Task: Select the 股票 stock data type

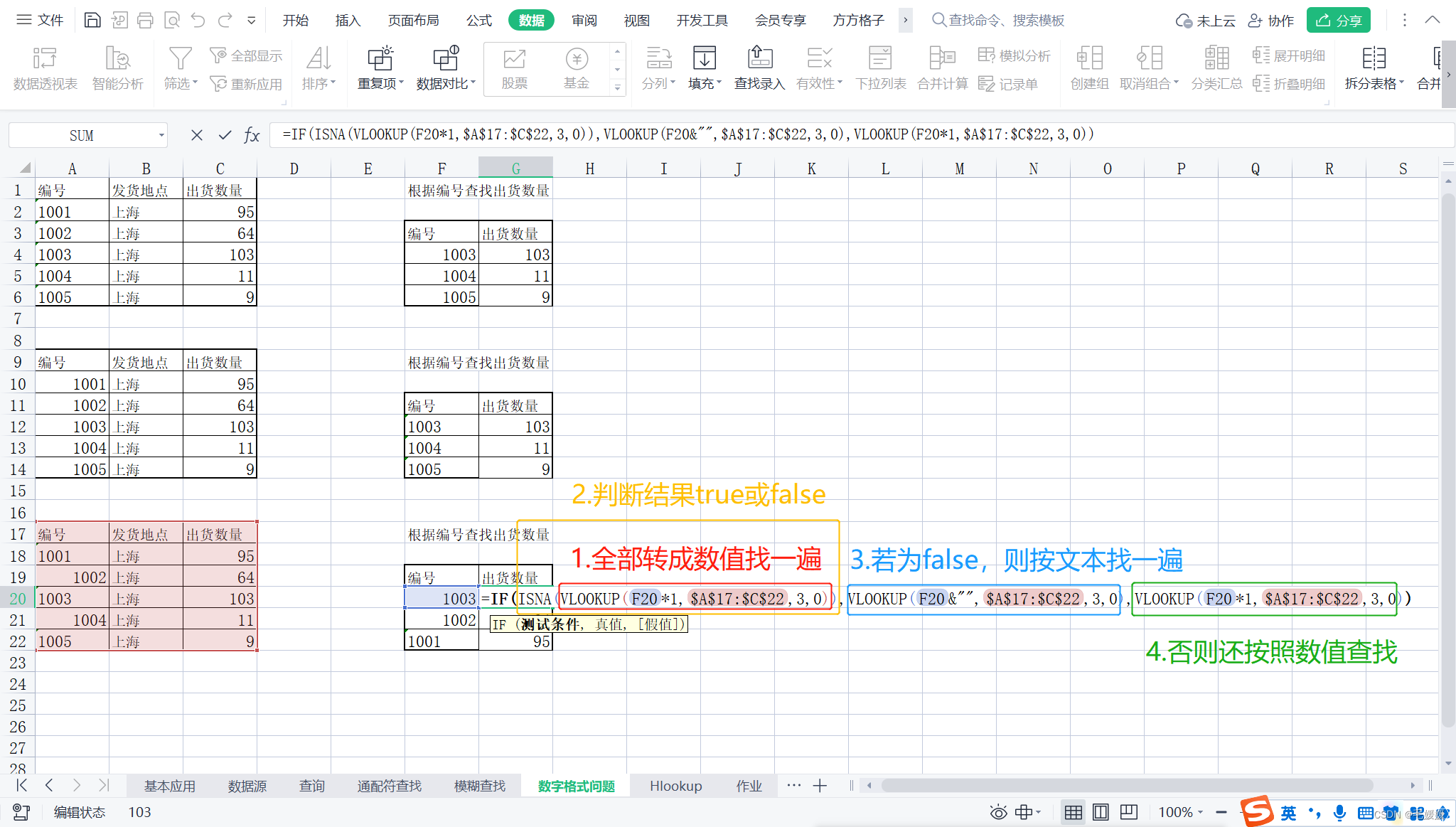Action: pyautogui.click(x=514, y=69)
